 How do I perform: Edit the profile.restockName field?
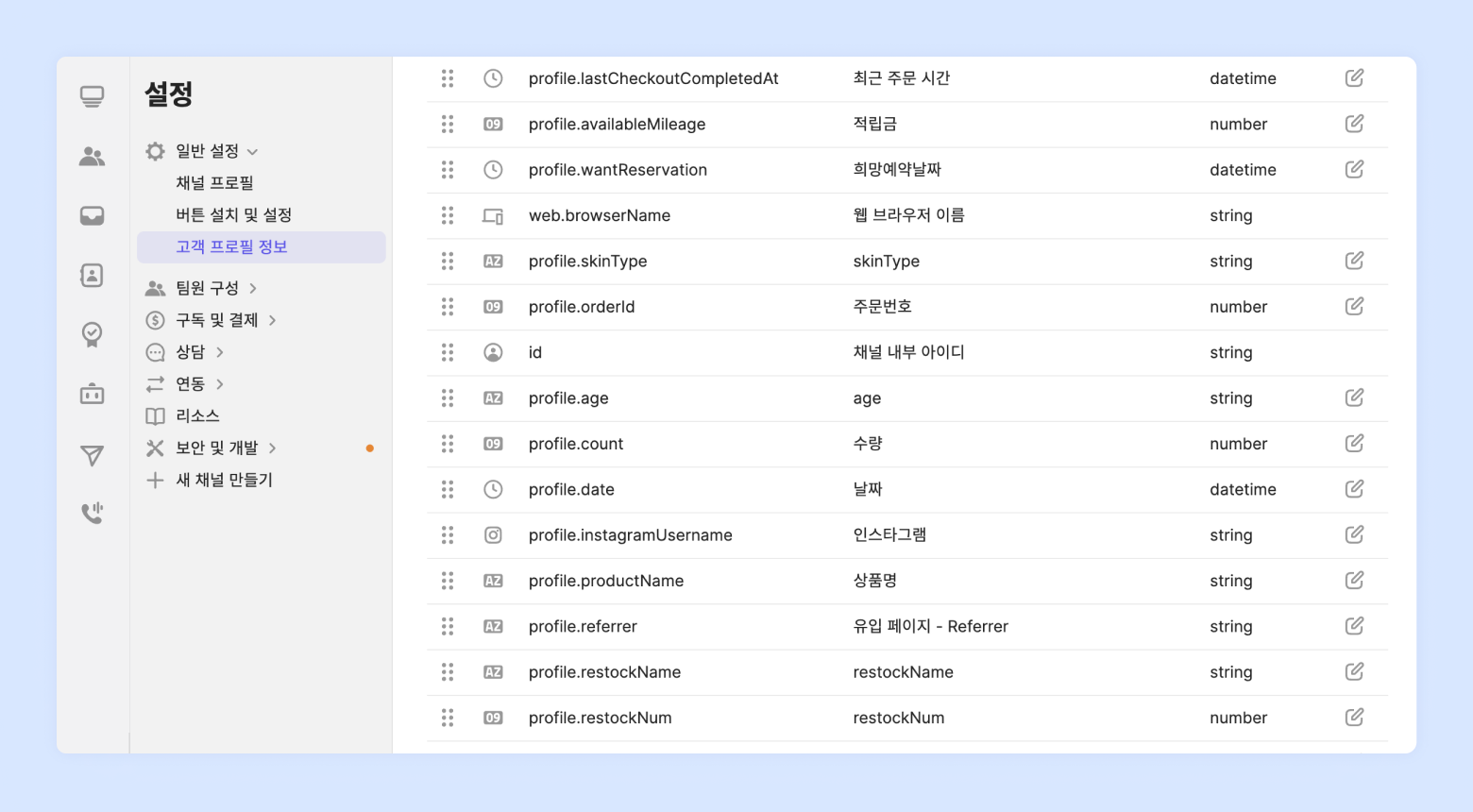pos(1354,672)
